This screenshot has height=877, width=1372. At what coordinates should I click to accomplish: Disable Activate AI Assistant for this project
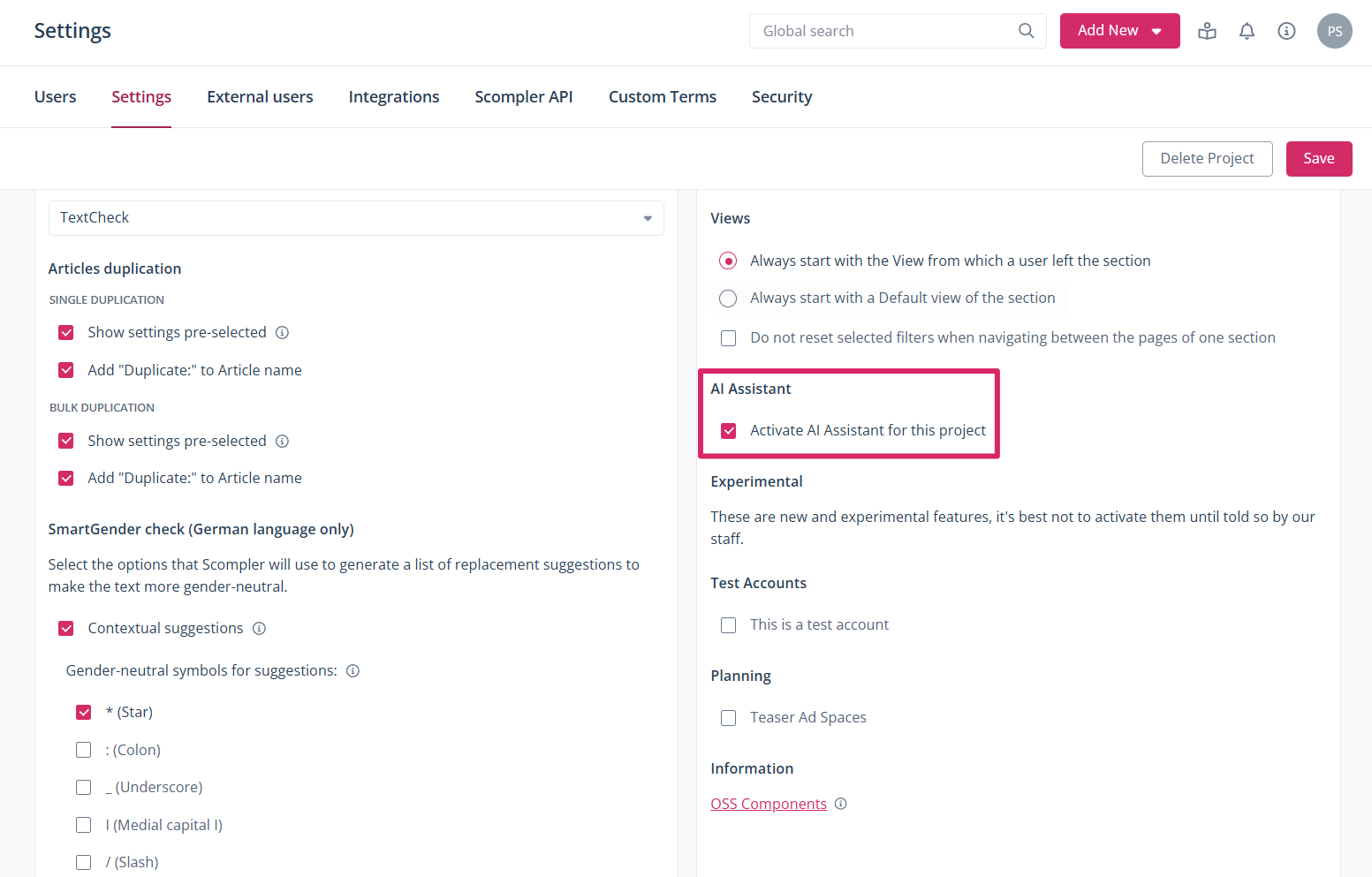(729, 431)
